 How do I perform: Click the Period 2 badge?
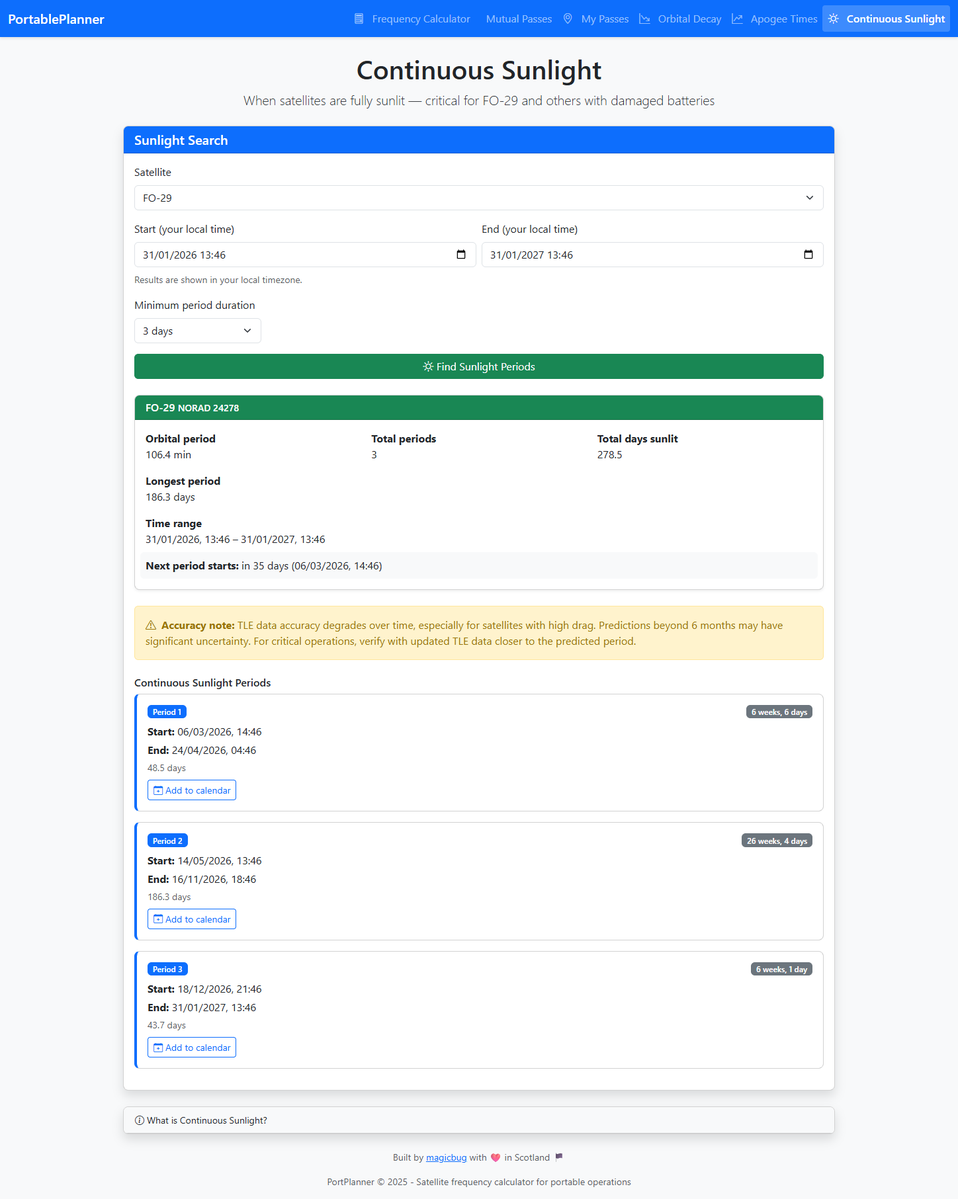167,840
